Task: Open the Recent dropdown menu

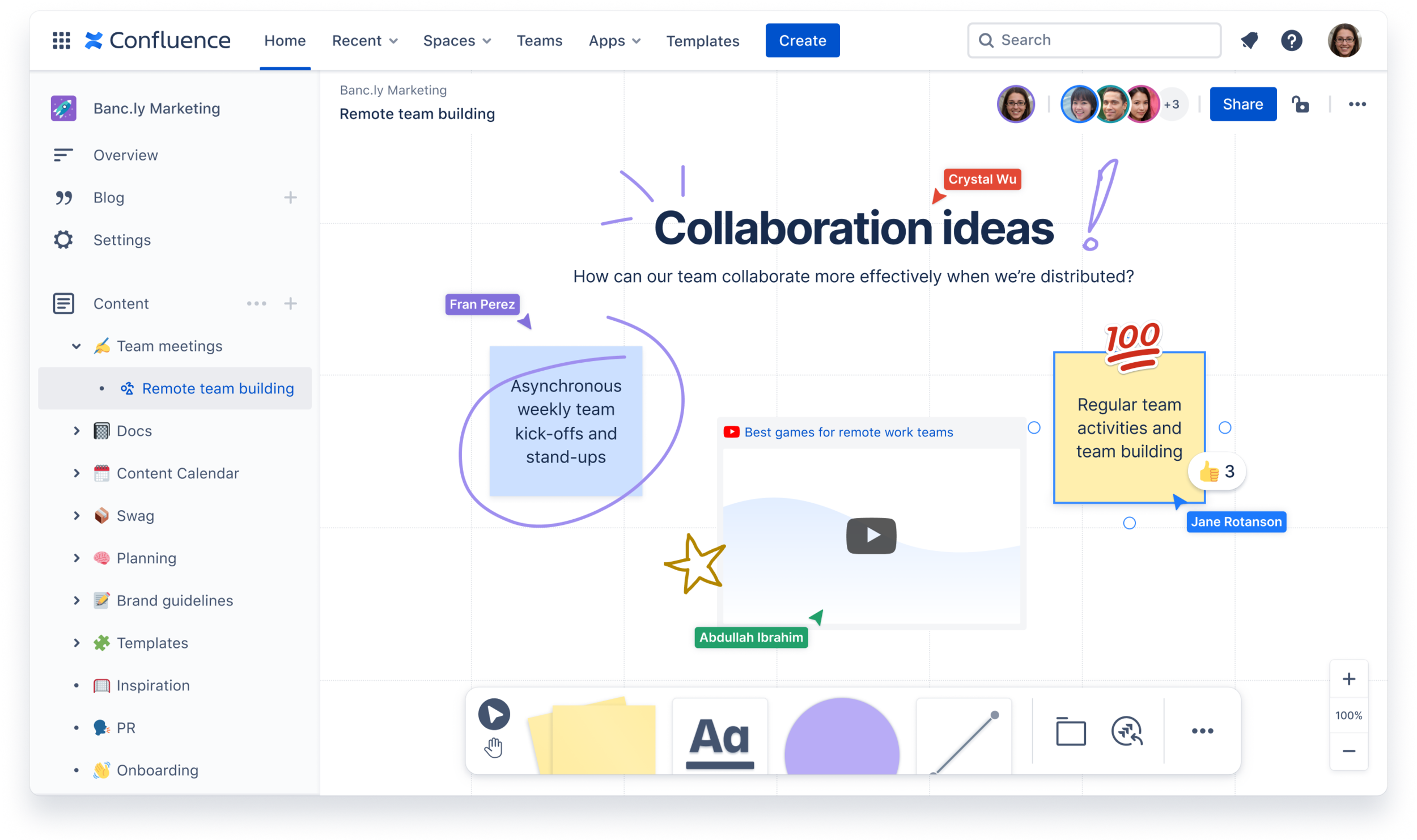Action: pyautogui.click(x=364, y=41)
